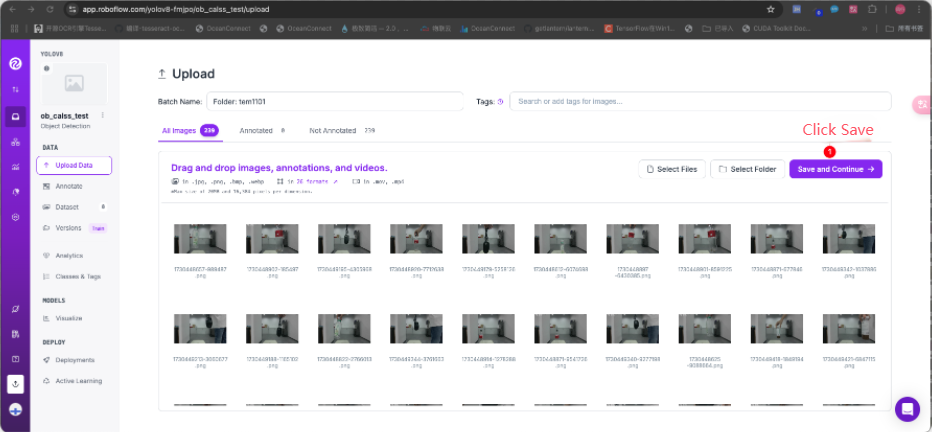The height and width of the screenshot is (432, 932).
Task: Click the ob_calss_test project name
Action: click(x=64, y=116)
